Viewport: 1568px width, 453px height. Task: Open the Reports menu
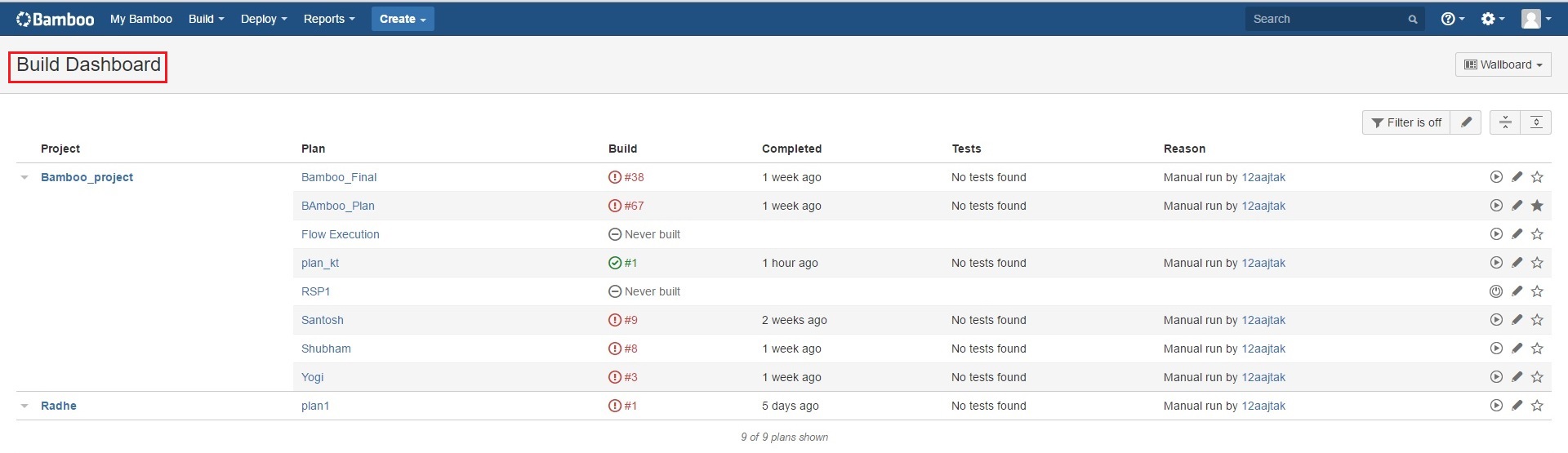click(x=329, y=19)
